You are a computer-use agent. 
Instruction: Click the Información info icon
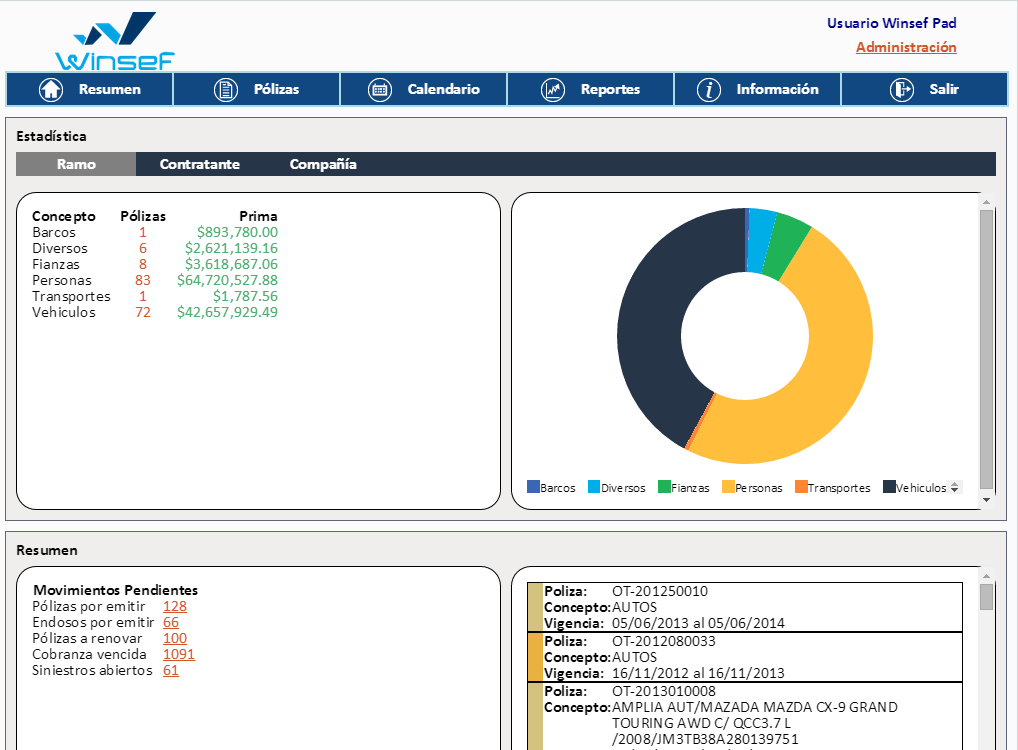click(709, 89)
